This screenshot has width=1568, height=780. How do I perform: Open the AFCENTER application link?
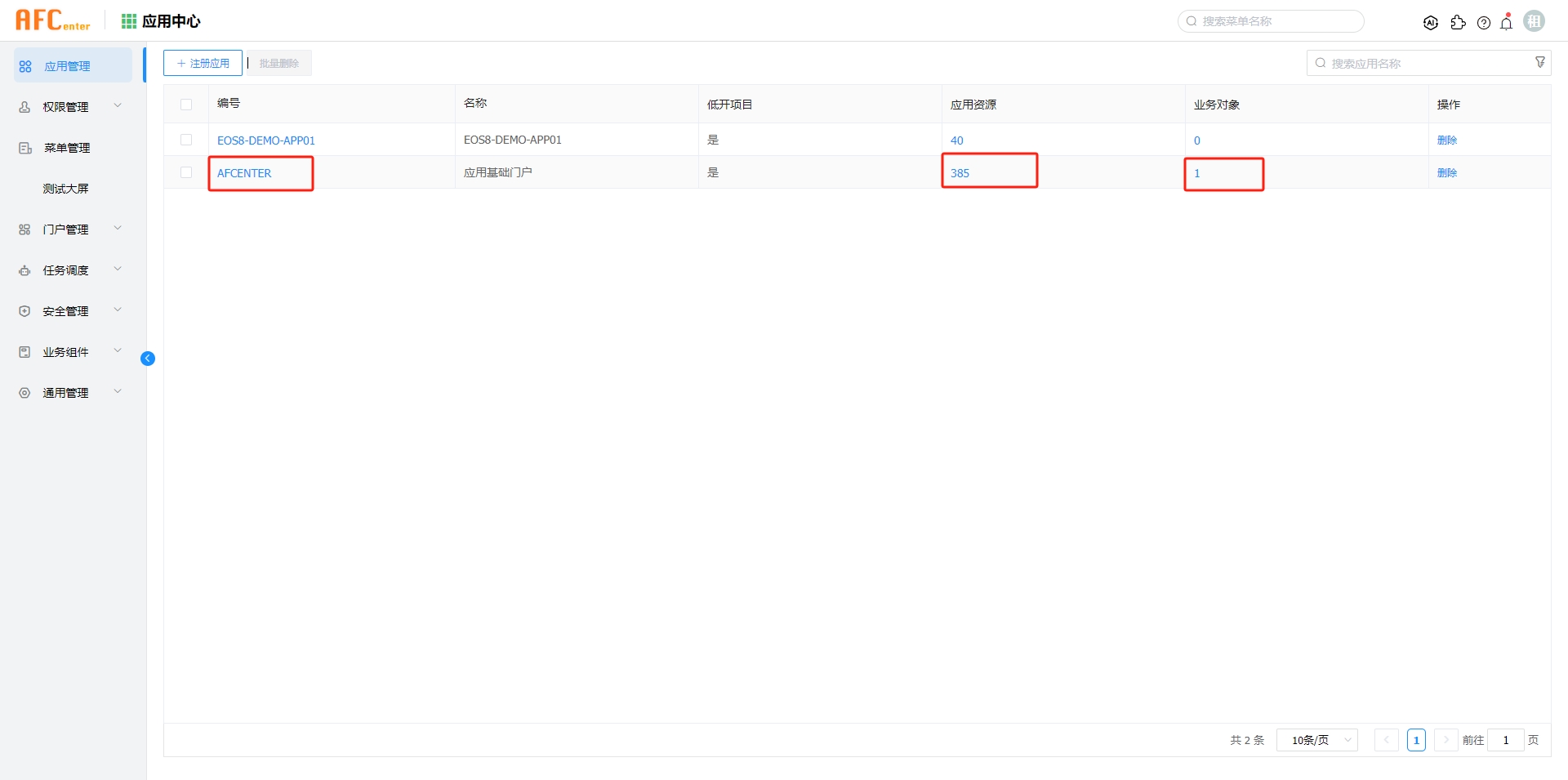coord(244,173)
